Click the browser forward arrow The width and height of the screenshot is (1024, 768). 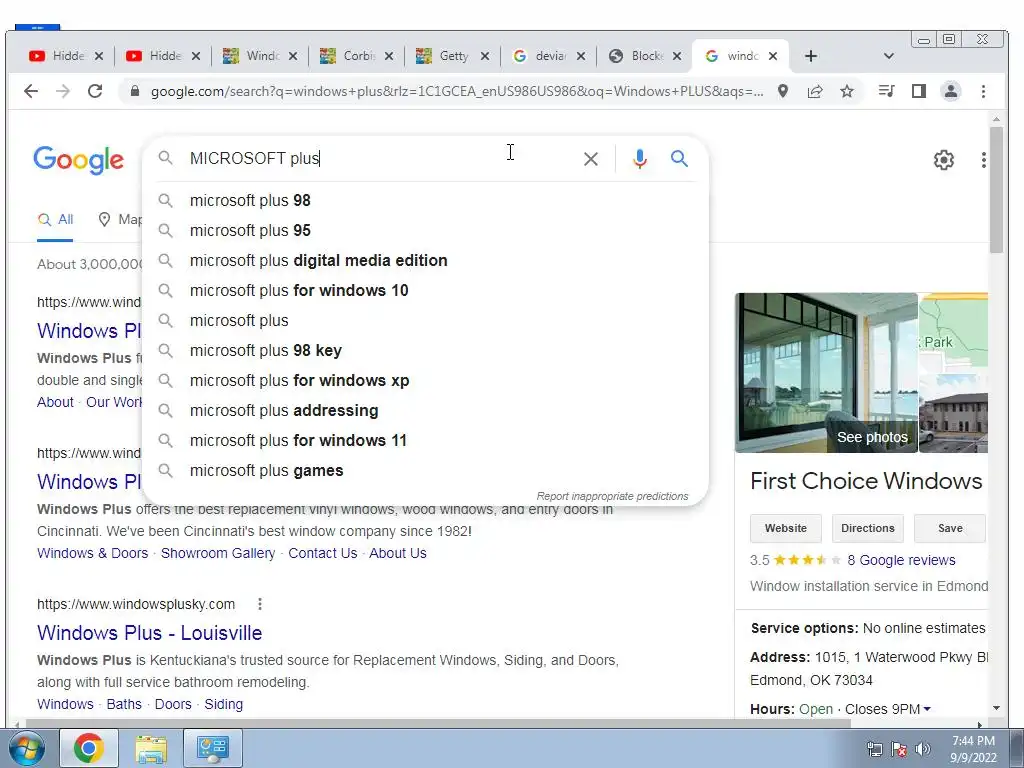pos(63,91)
